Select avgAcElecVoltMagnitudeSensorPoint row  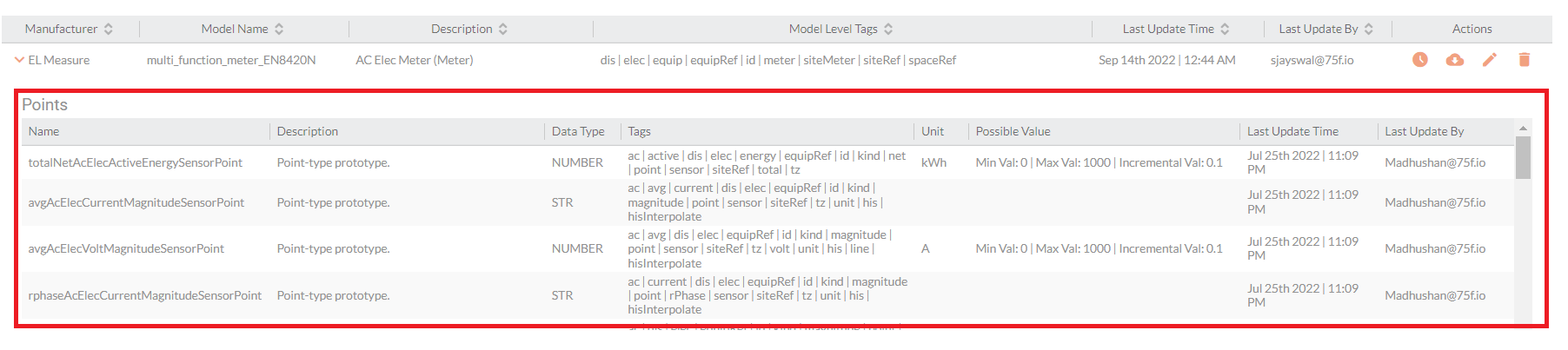coord(767,248)
